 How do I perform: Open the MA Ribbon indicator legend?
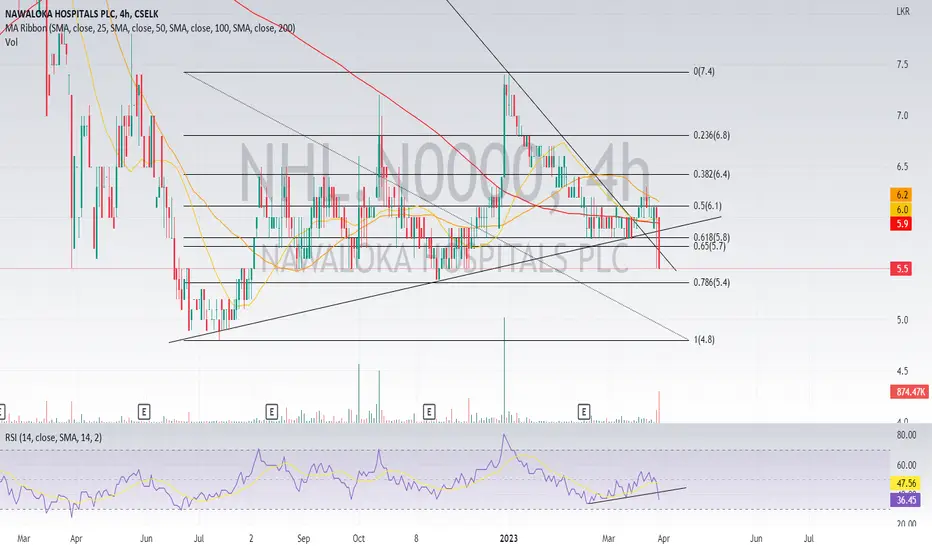(150, 28)
